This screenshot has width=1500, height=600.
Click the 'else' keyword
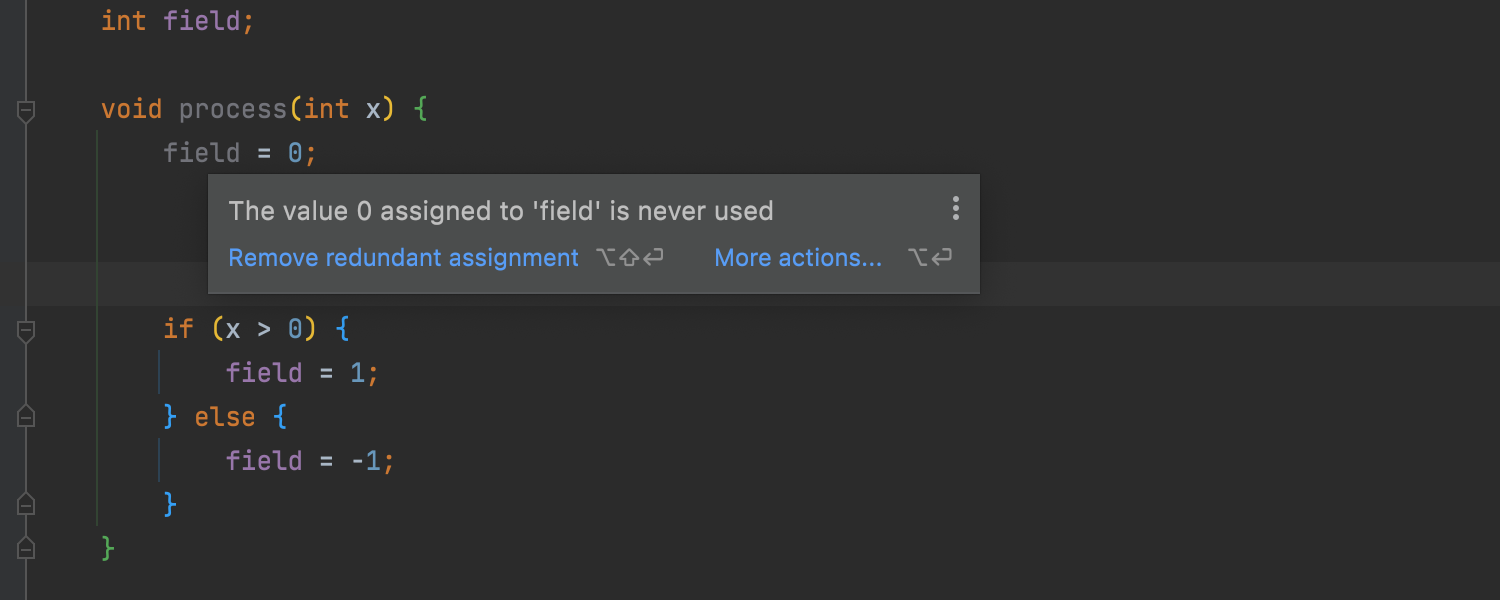pyautogui.click(x=225, y=417)
